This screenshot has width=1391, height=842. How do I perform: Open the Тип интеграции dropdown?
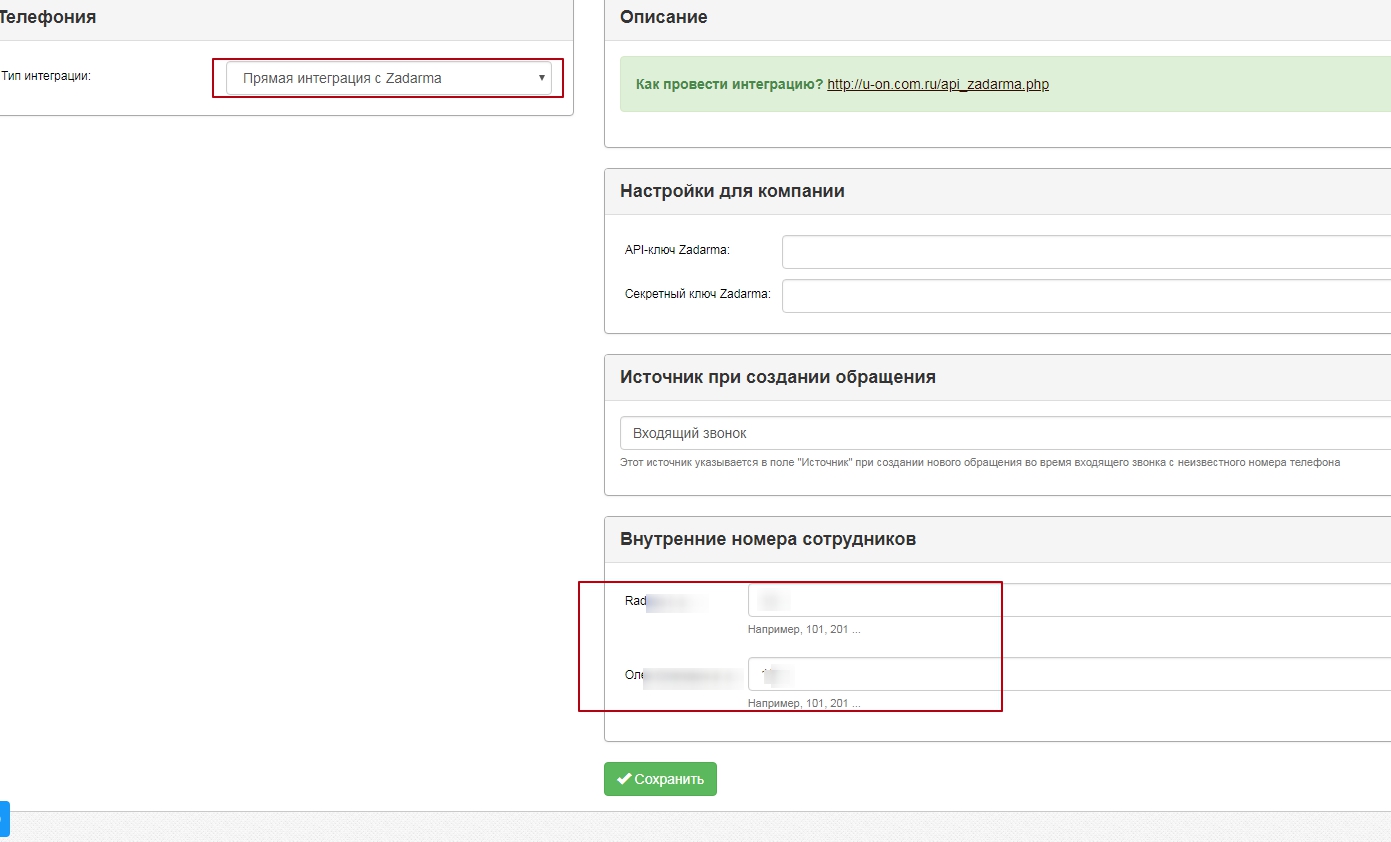pyautogui.click(x=388, y=78)
